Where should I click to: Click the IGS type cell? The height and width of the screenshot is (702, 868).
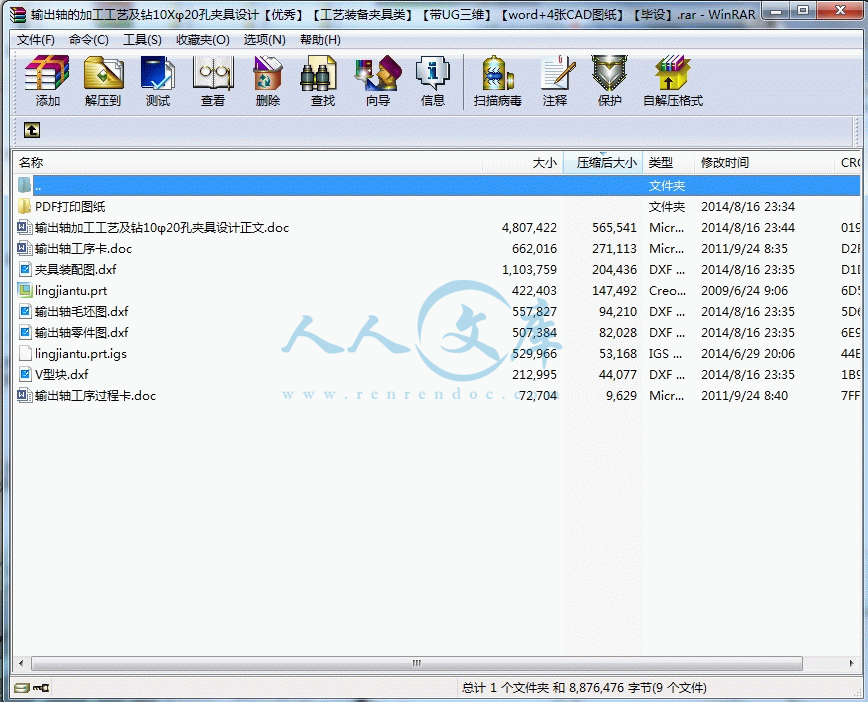point(667,353)
